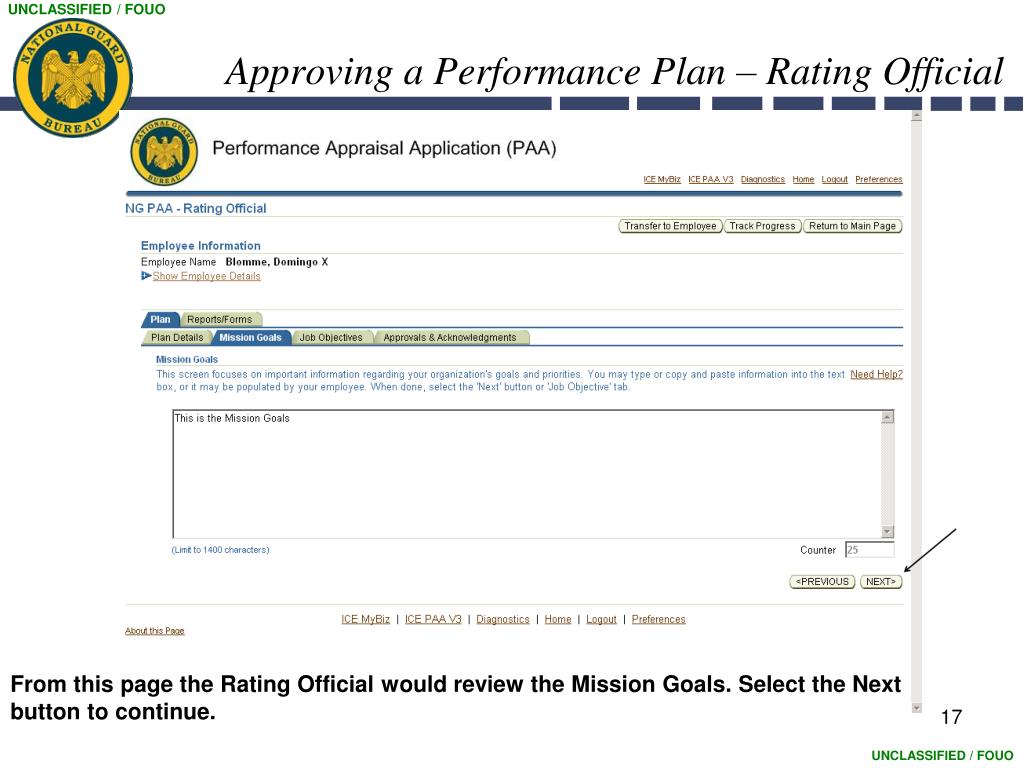Open the Job Objectives subtab
Image resolution: width=1024 pixels, height=768 pixels.
point(331,338)
